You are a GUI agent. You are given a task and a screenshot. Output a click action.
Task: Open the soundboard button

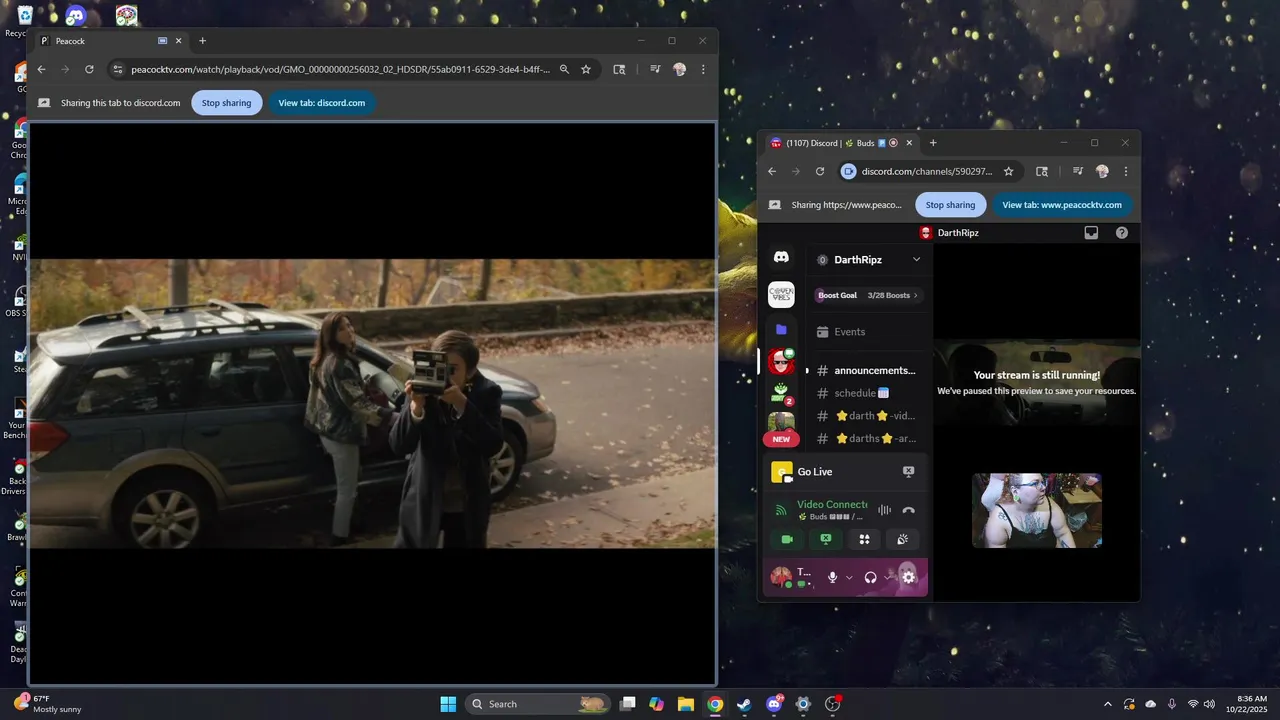(x=902, y=539)
